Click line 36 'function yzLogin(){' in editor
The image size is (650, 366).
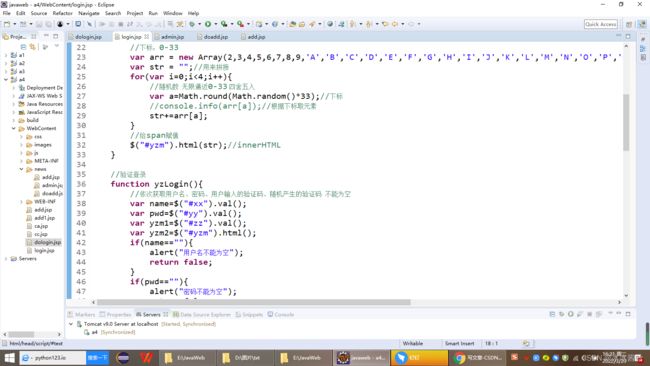157,184
